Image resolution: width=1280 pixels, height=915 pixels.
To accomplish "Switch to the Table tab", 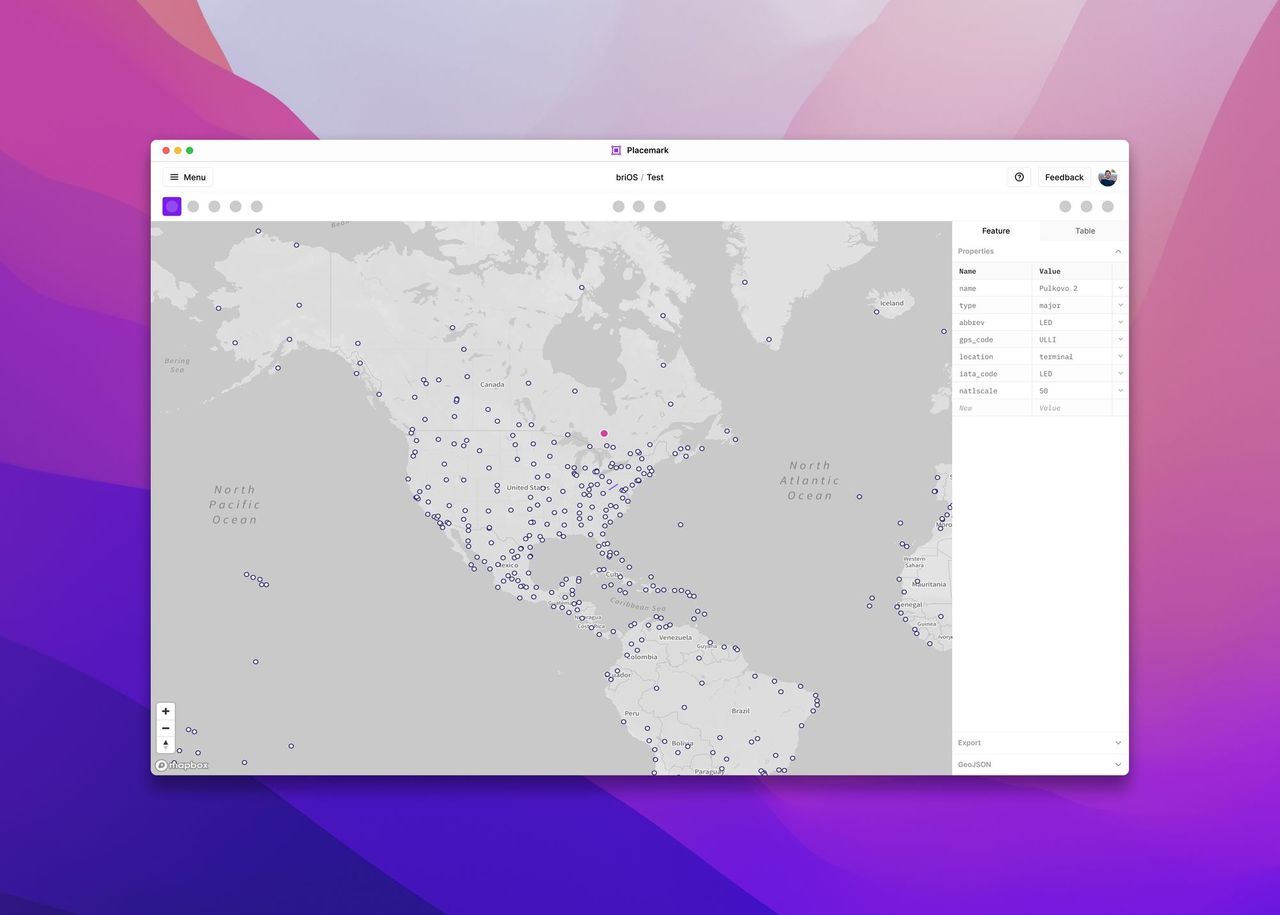I will pyautogui.click(x=1084, y=231).
